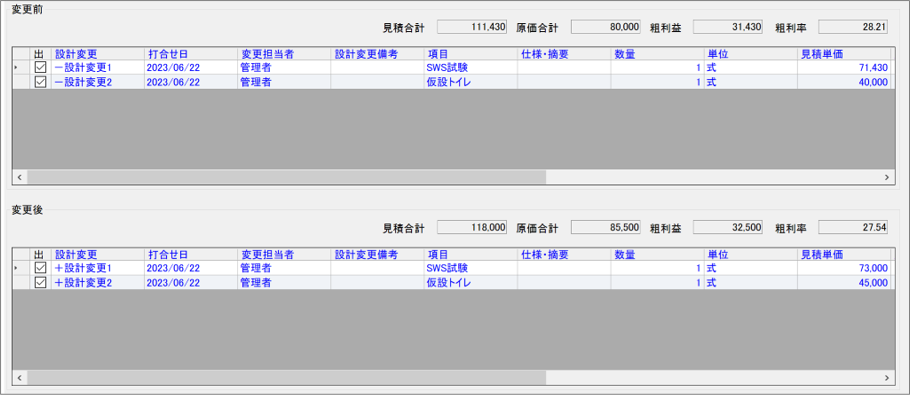
Task: Click 見積単価 cell 40,000
Action: click(x=844, y=82)
